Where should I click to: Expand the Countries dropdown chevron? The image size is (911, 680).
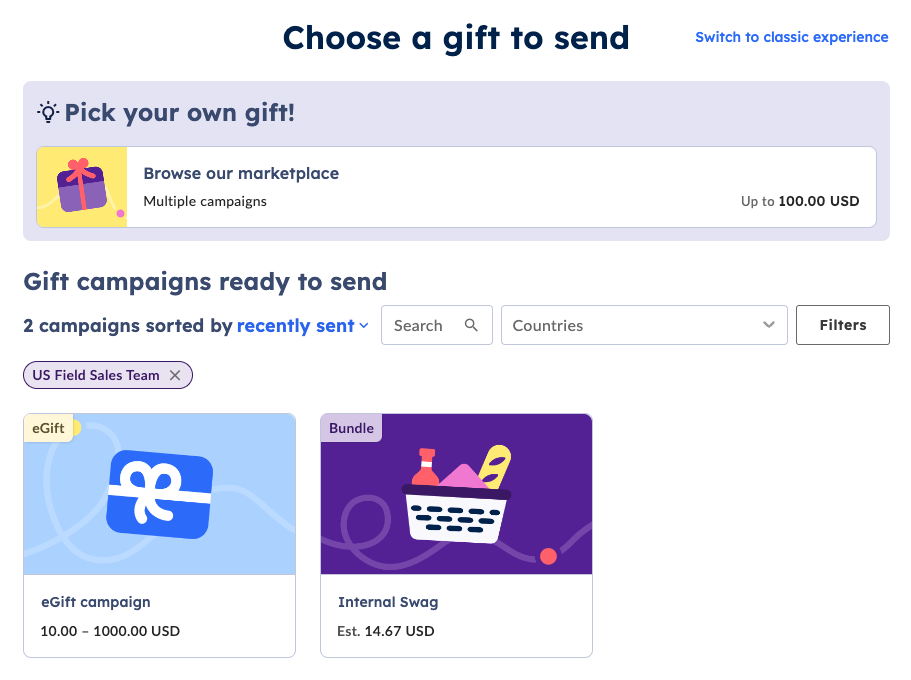tap(769, 325)
